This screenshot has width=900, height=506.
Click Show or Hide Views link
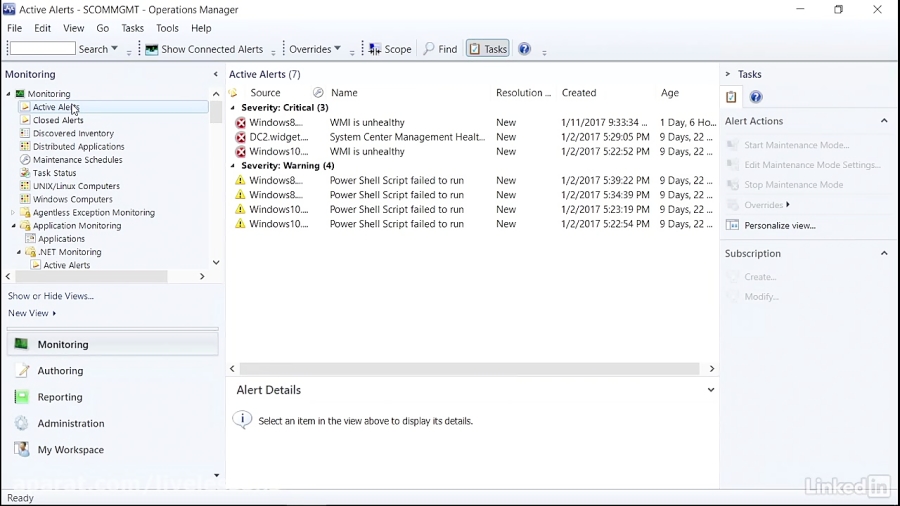(51, 296)
